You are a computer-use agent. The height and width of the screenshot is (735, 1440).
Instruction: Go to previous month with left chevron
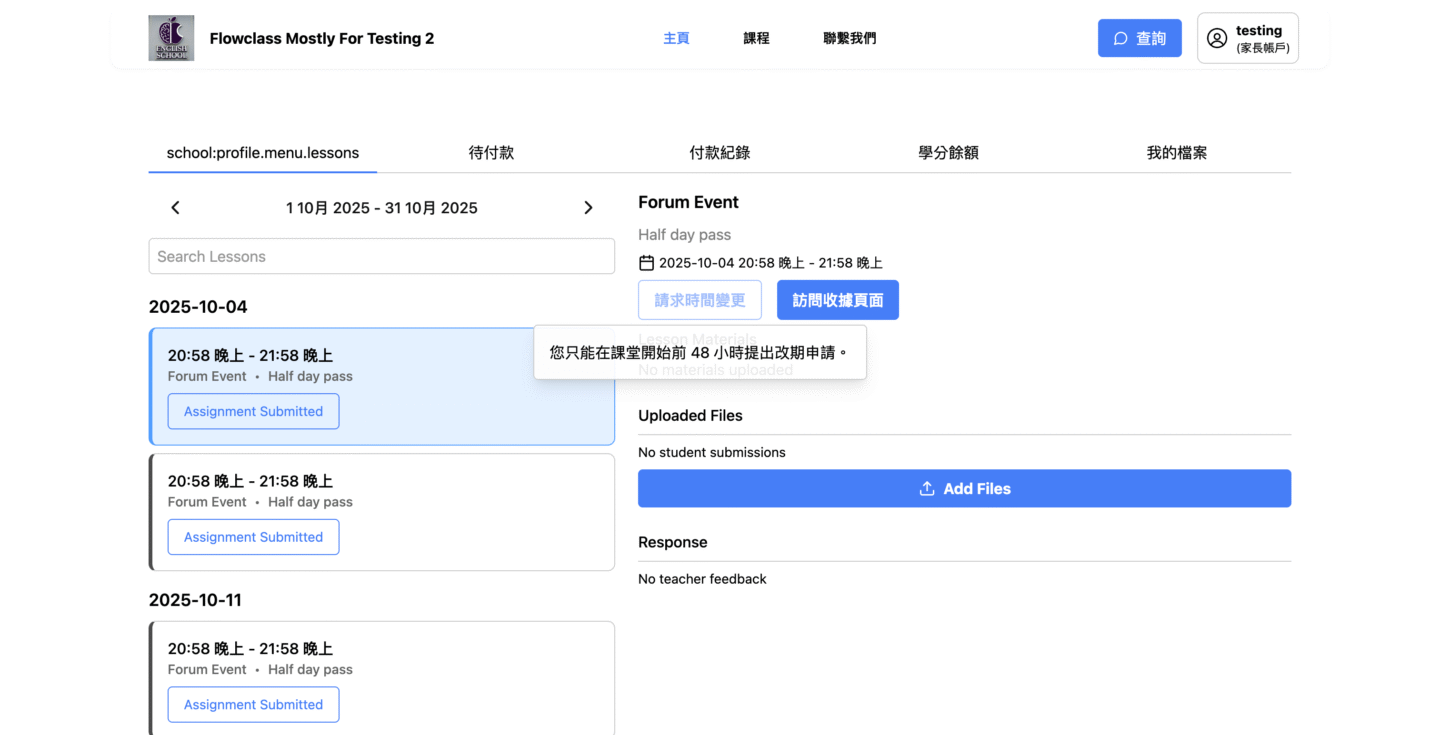[175, 208]
